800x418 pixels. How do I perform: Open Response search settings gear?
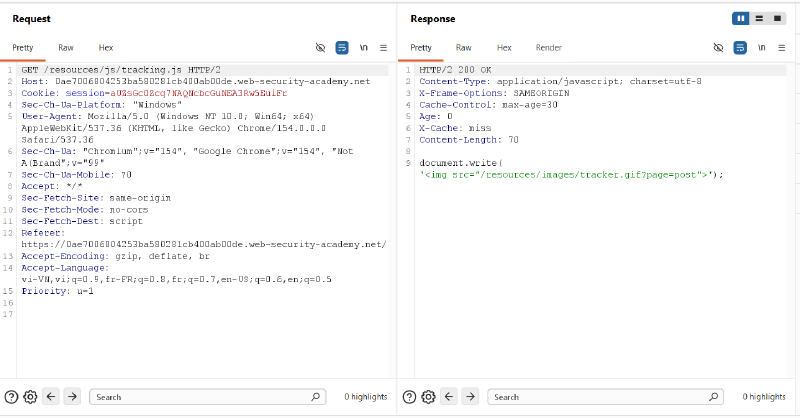coord(428,397)
